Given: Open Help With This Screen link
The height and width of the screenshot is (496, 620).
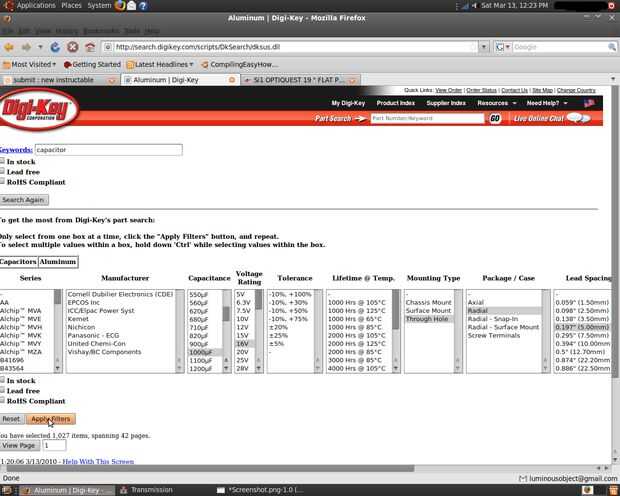Looking at the screenshot, I should [x=98, y=461].
